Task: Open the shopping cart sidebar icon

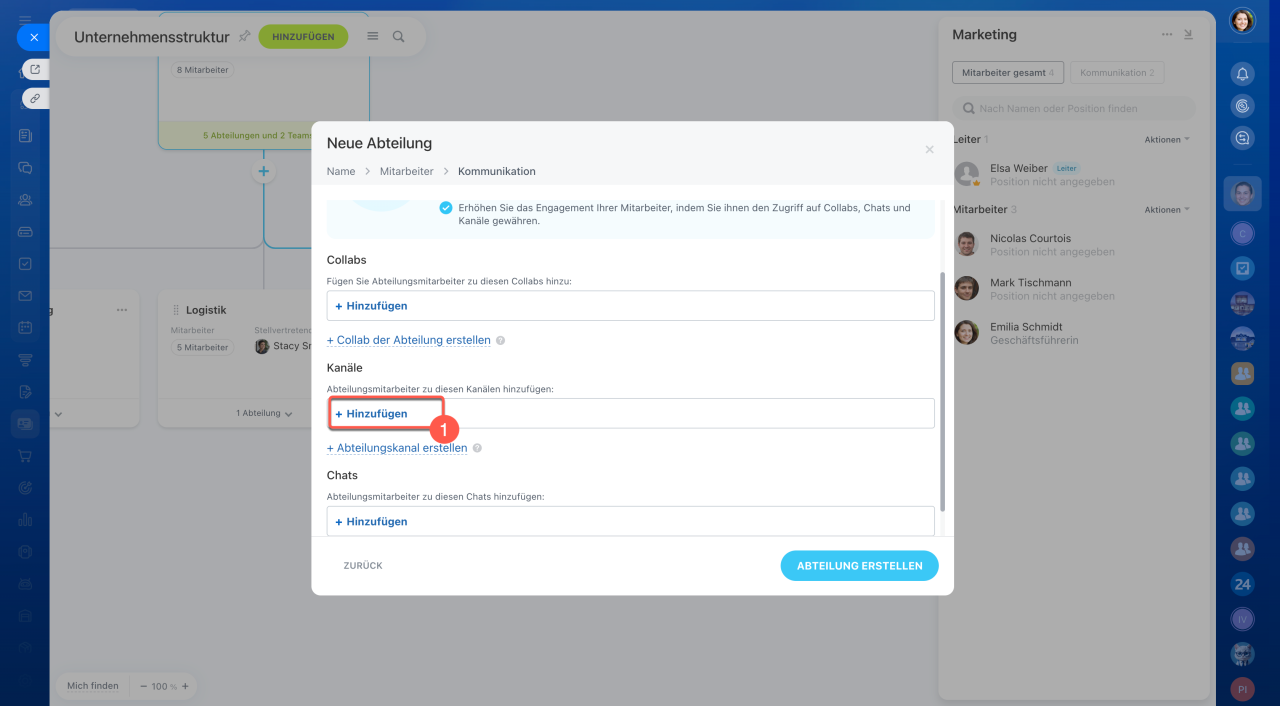Action: 25,455
